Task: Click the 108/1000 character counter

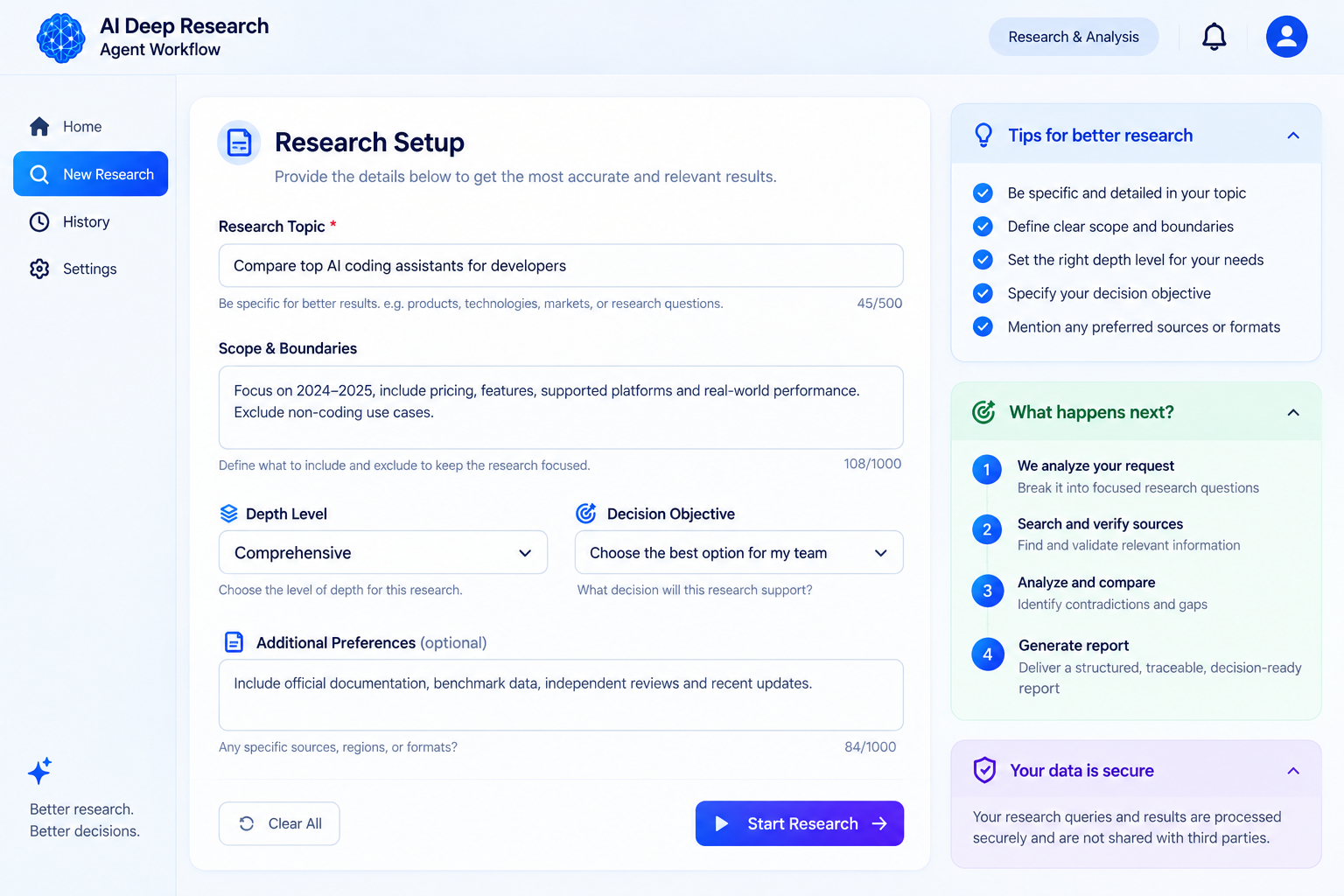Action: pyautogui.click(x=872, y=464)
